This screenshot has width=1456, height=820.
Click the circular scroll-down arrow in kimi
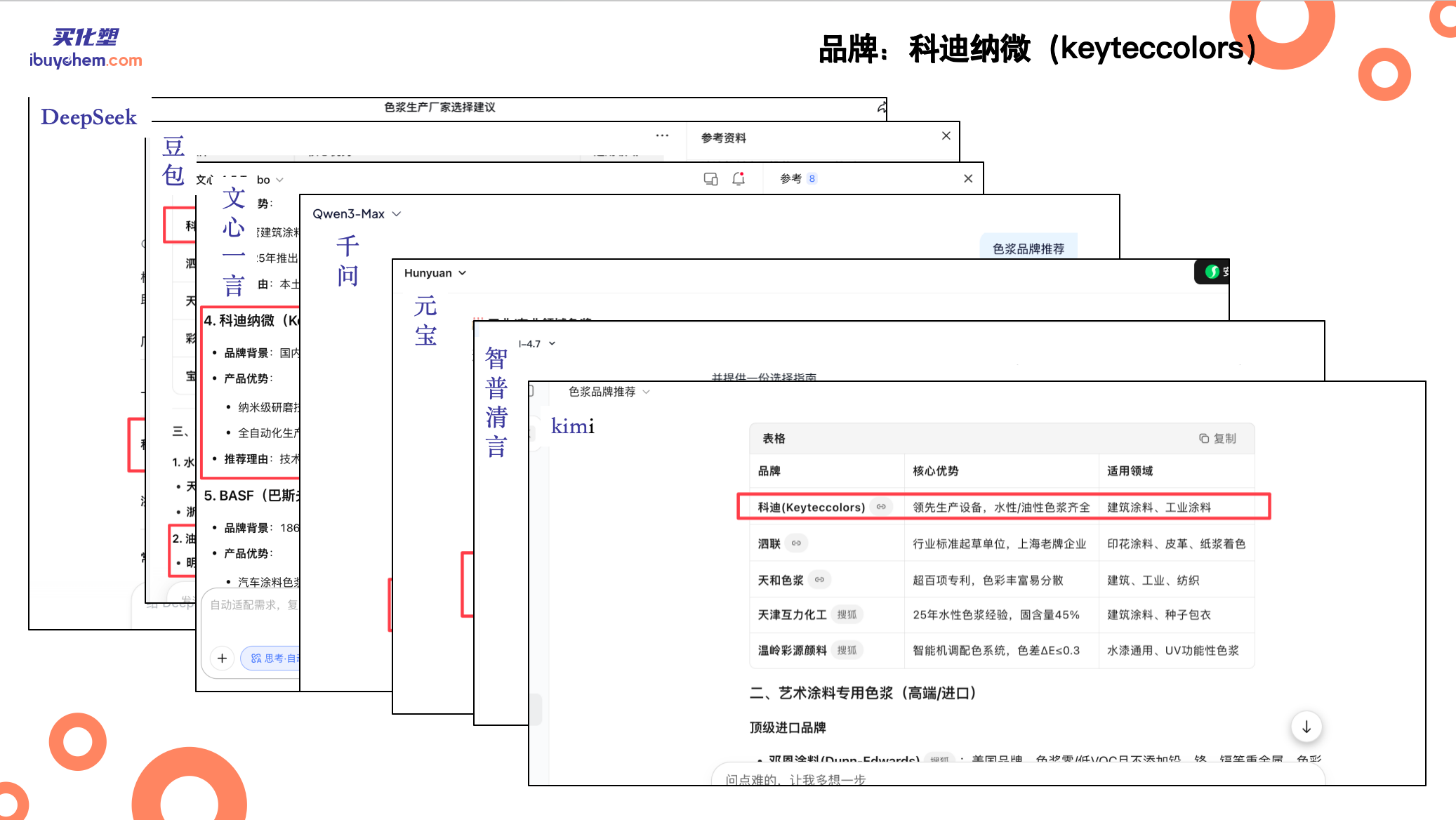tap(1306, 727)
